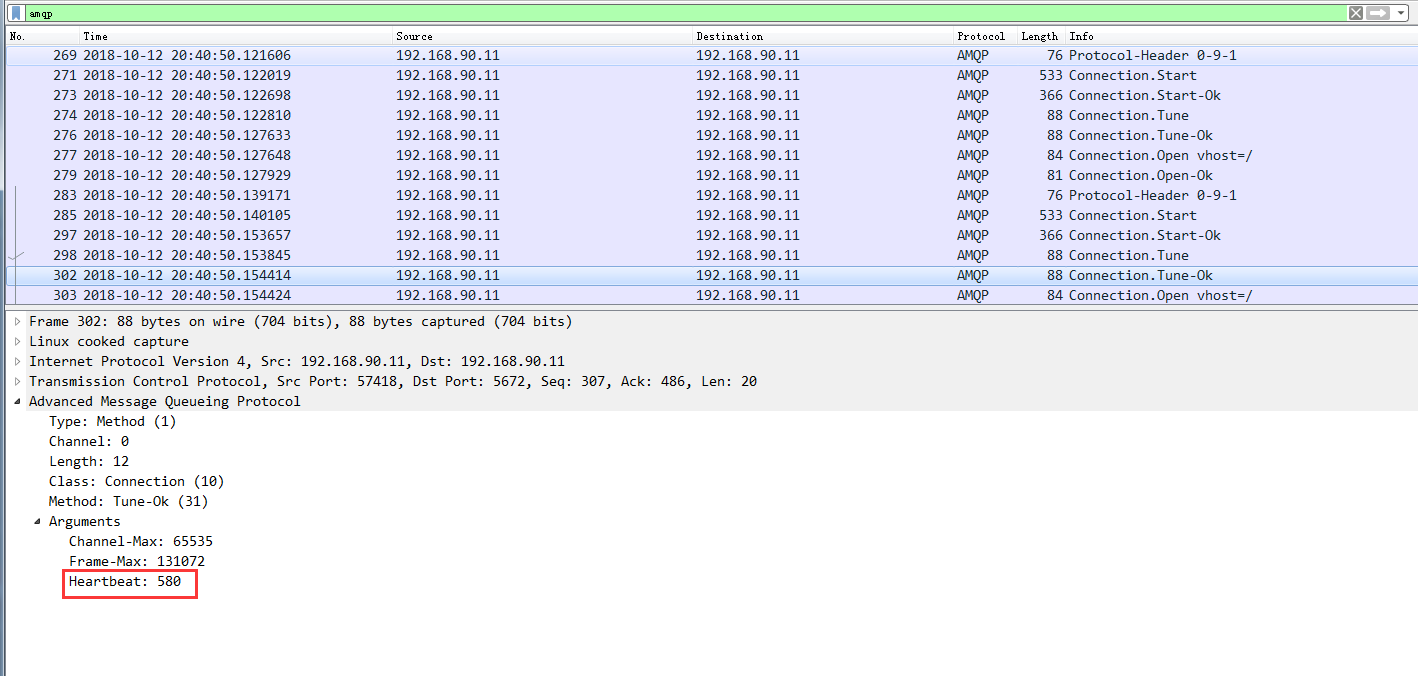The height and width of the screenshot is (676, 1418).
Task: Click the Internet Protocol Version 4 summary line
Action: pyautogui.click(x=297, y=361)
